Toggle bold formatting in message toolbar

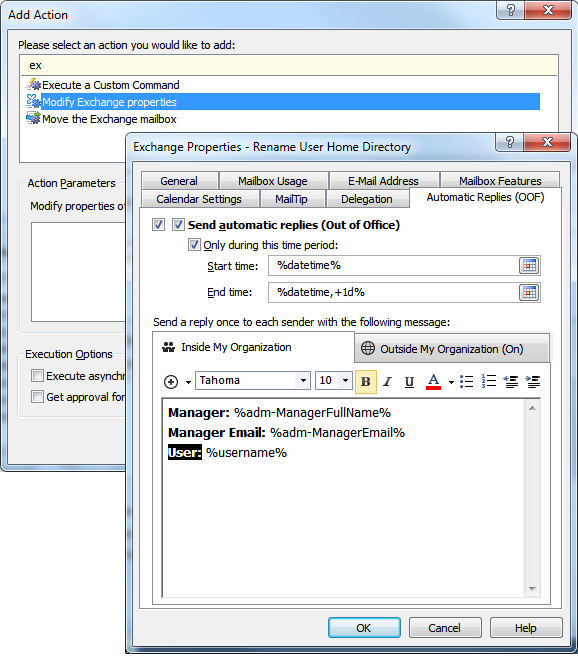click(x=366, y=382)
